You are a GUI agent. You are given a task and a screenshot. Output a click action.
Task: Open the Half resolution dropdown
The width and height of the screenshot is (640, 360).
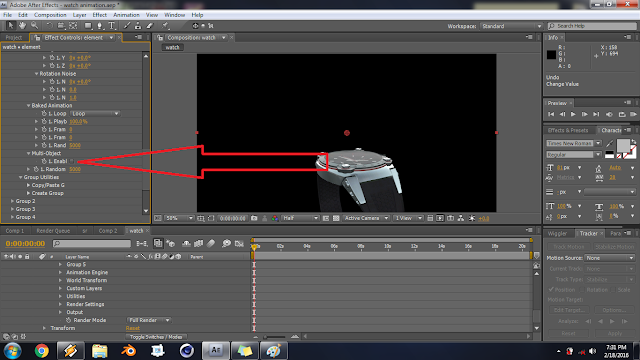click(x=300, y=218)
